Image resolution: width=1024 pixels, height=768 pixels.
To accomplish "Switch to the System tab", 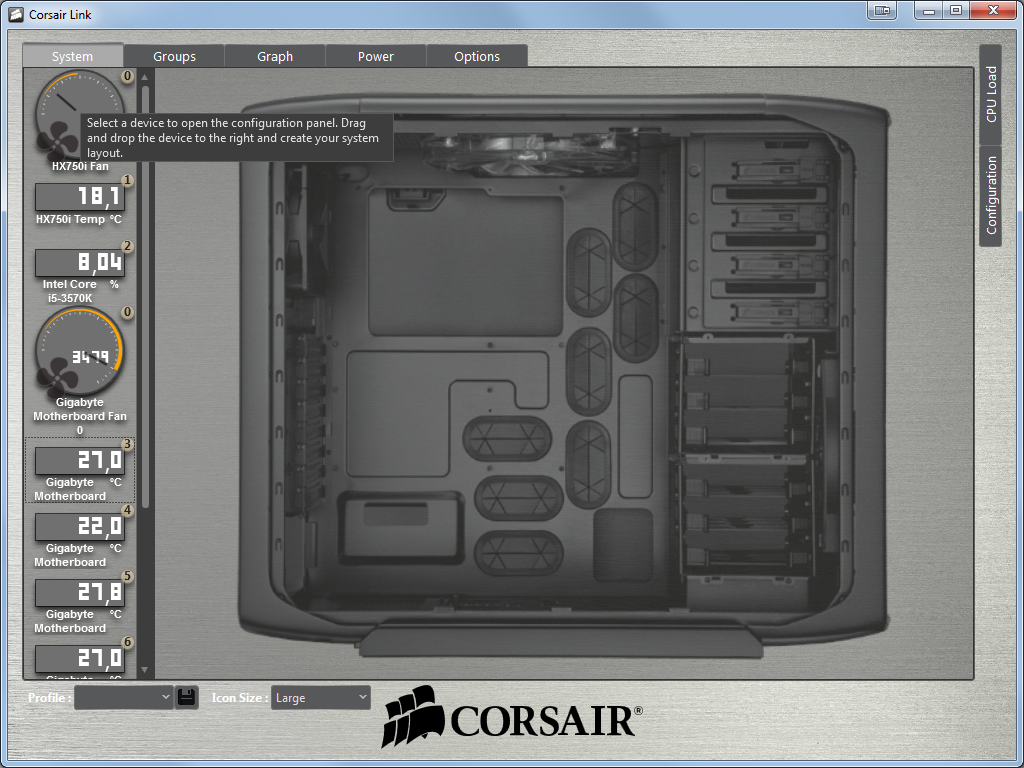I will (72, 56).
